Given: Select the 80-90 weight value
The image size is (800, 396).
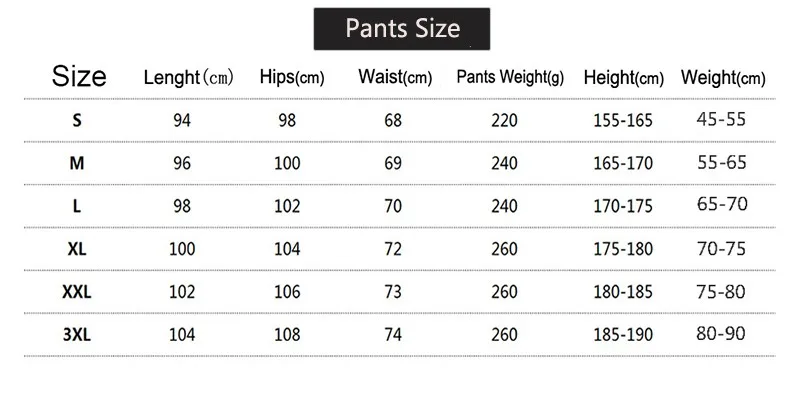Looking at the screenshot, I should click(721, 334).
